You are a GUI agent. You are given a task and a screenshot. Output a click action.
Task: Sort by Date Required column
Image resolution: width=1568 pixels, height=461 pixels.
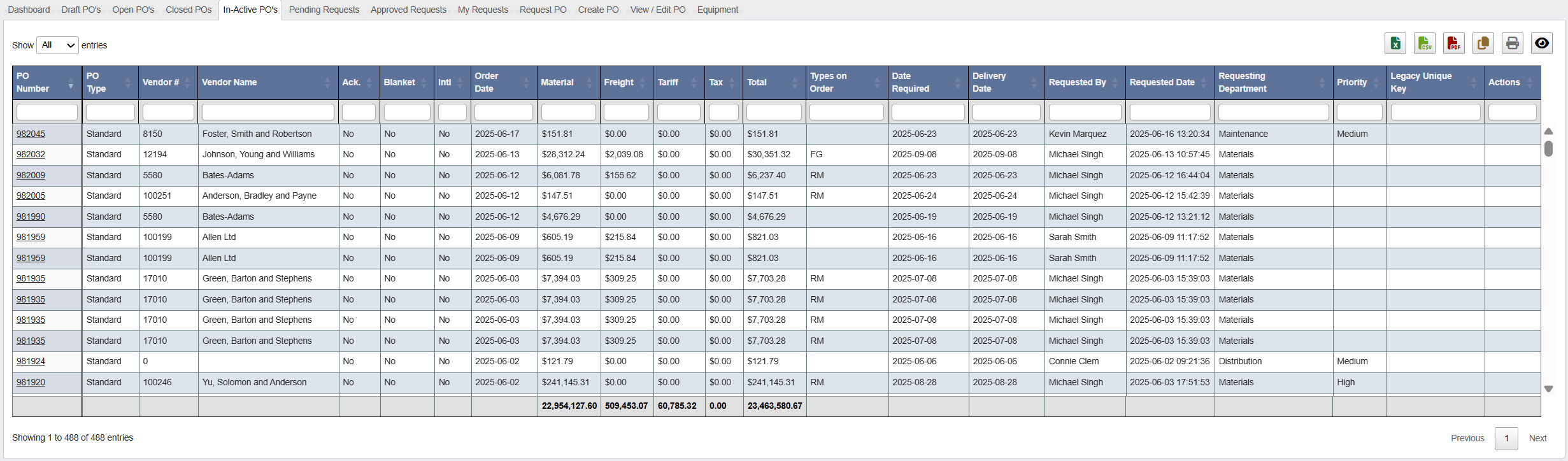click(928, 82)
